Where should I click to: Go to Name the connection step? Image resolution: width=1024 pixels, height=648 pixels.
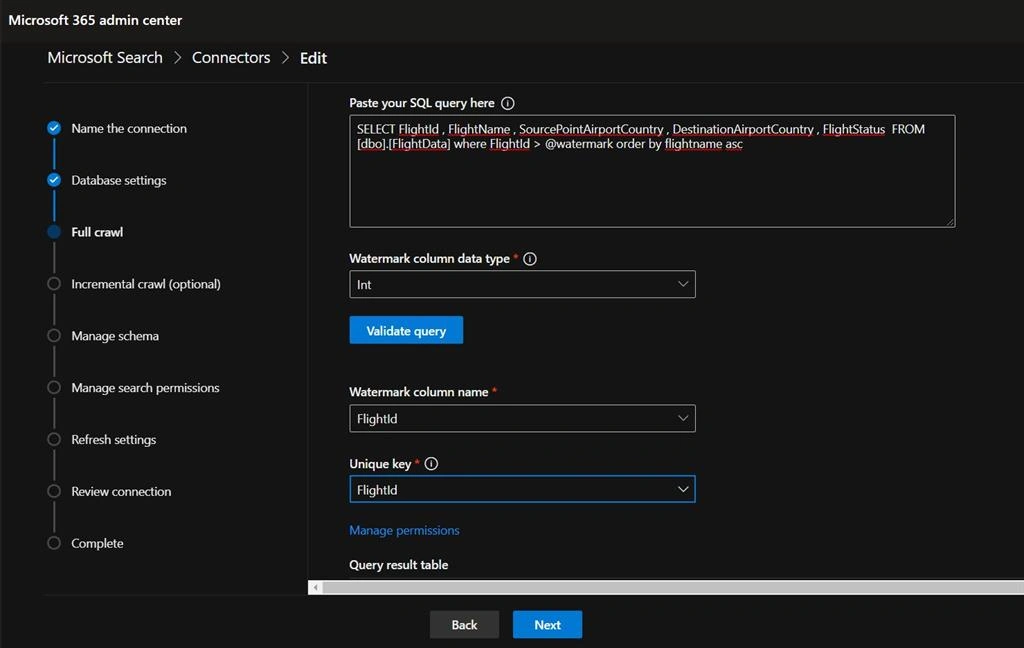[x=129, y=129]
